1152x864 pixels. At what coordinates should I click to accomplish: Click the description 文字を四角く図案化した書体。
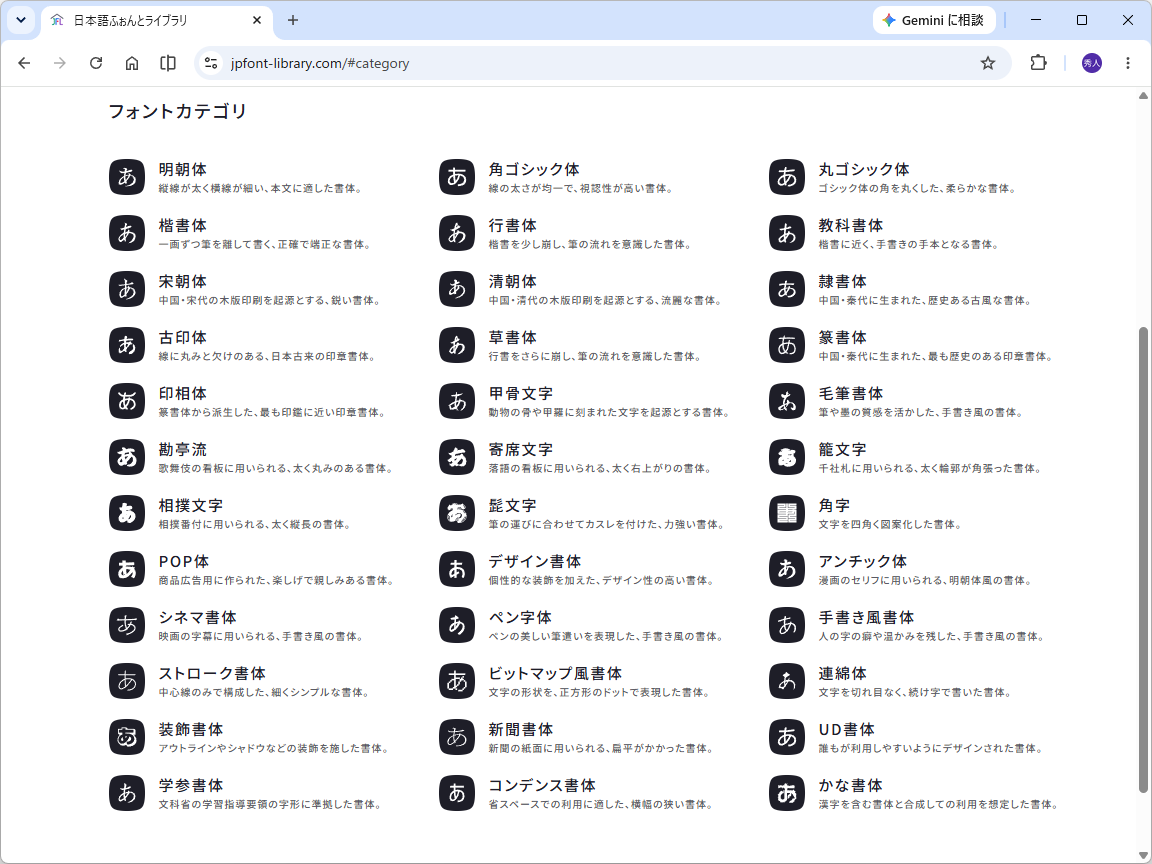pyautogui.click(x=890, y=525)
